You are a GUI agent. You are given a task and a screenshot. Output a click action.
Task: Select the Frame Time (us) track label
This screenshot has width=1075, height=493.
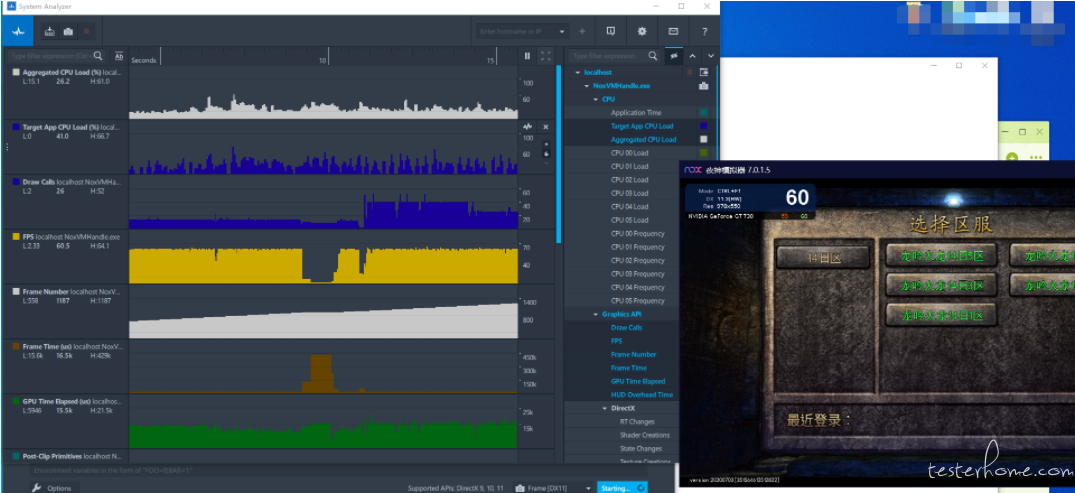click(72, 346)
